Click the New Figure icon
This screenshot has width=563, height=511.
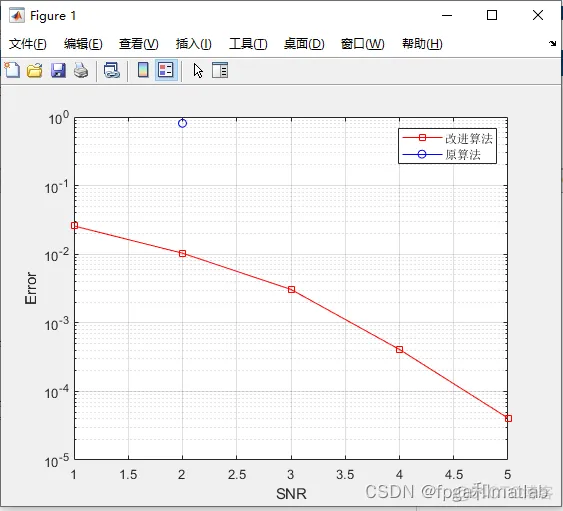tap(12, 70)
